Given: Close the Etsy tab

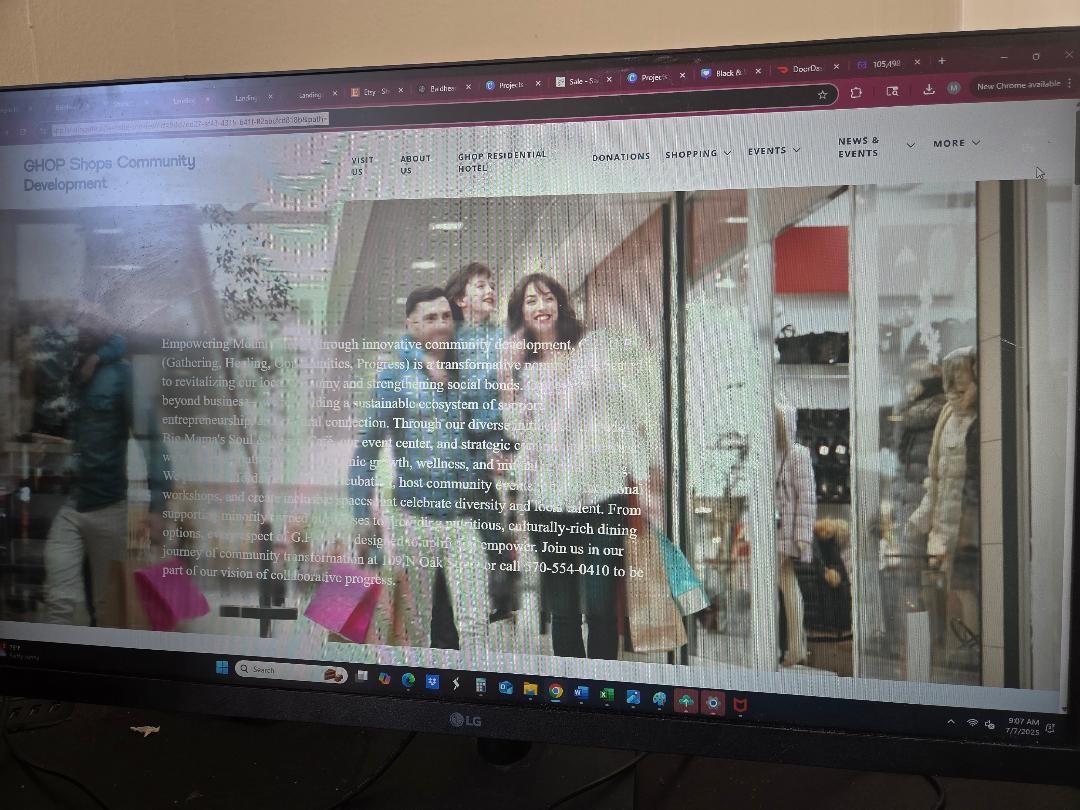Looking at the screenshot, I should (x=400, y=90).
